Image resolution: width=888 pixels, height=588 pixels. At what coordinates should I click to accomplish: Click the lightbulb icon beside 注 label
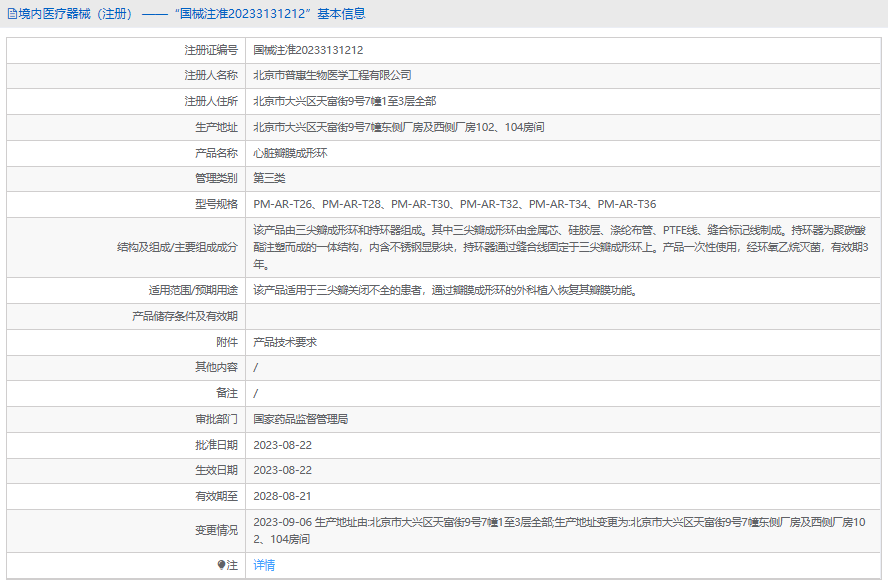(x=221, y=565)
